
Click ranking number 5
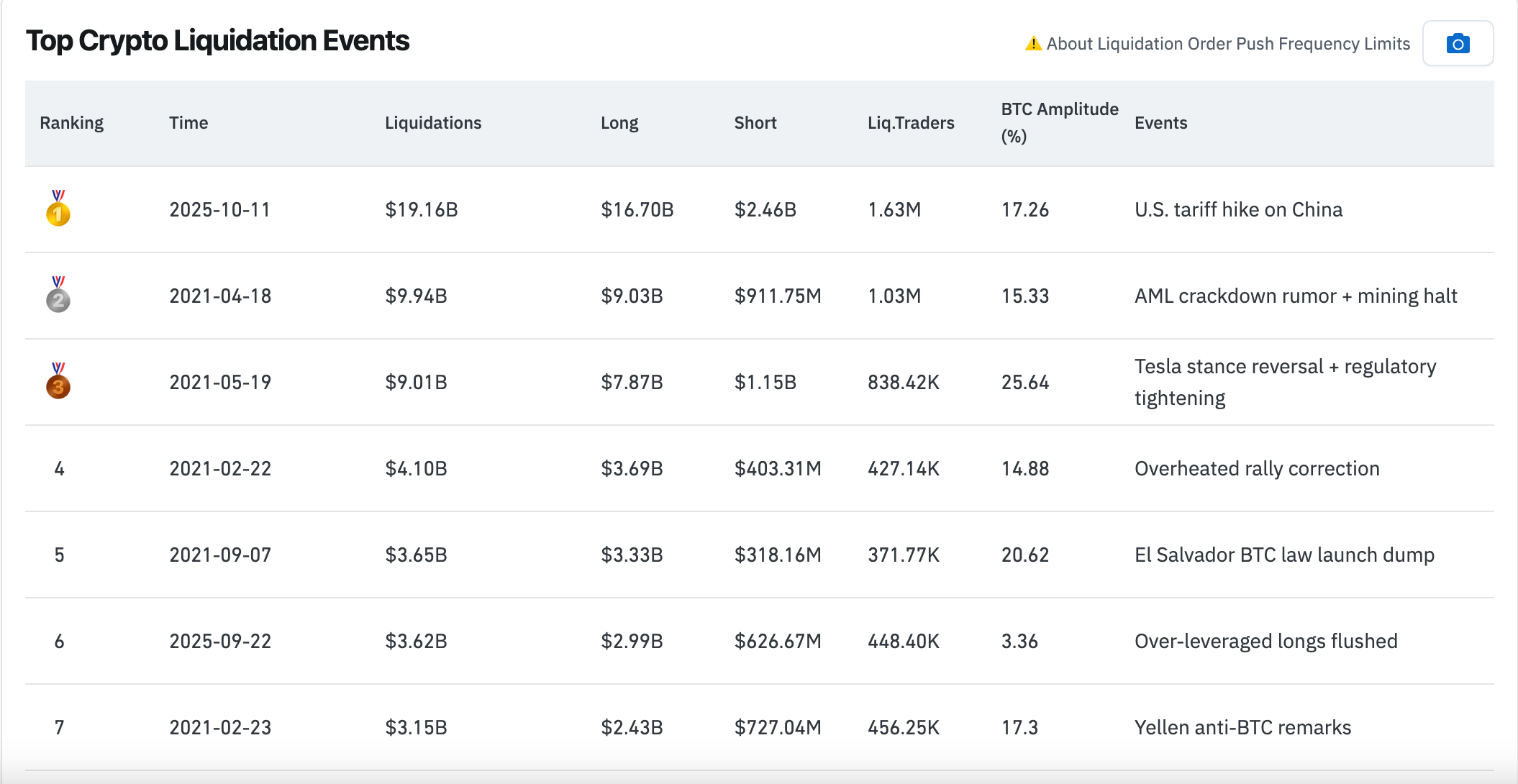pos(60,555)
